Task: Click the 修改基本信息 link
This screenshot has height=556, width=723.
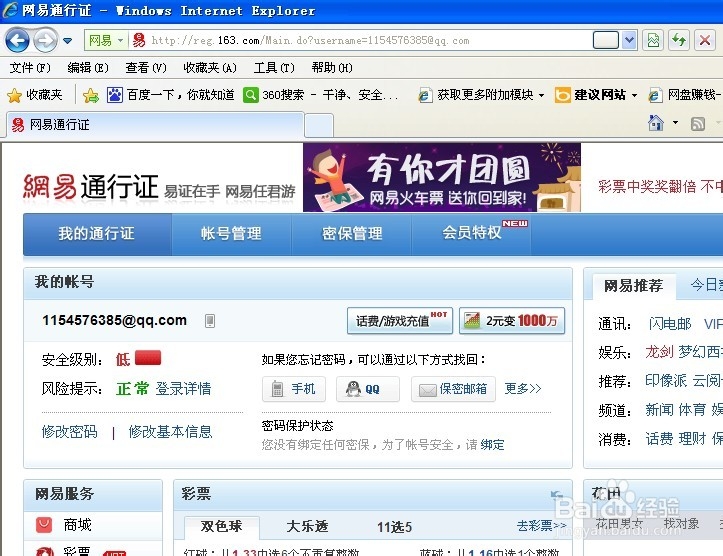Action: [170, 432]
